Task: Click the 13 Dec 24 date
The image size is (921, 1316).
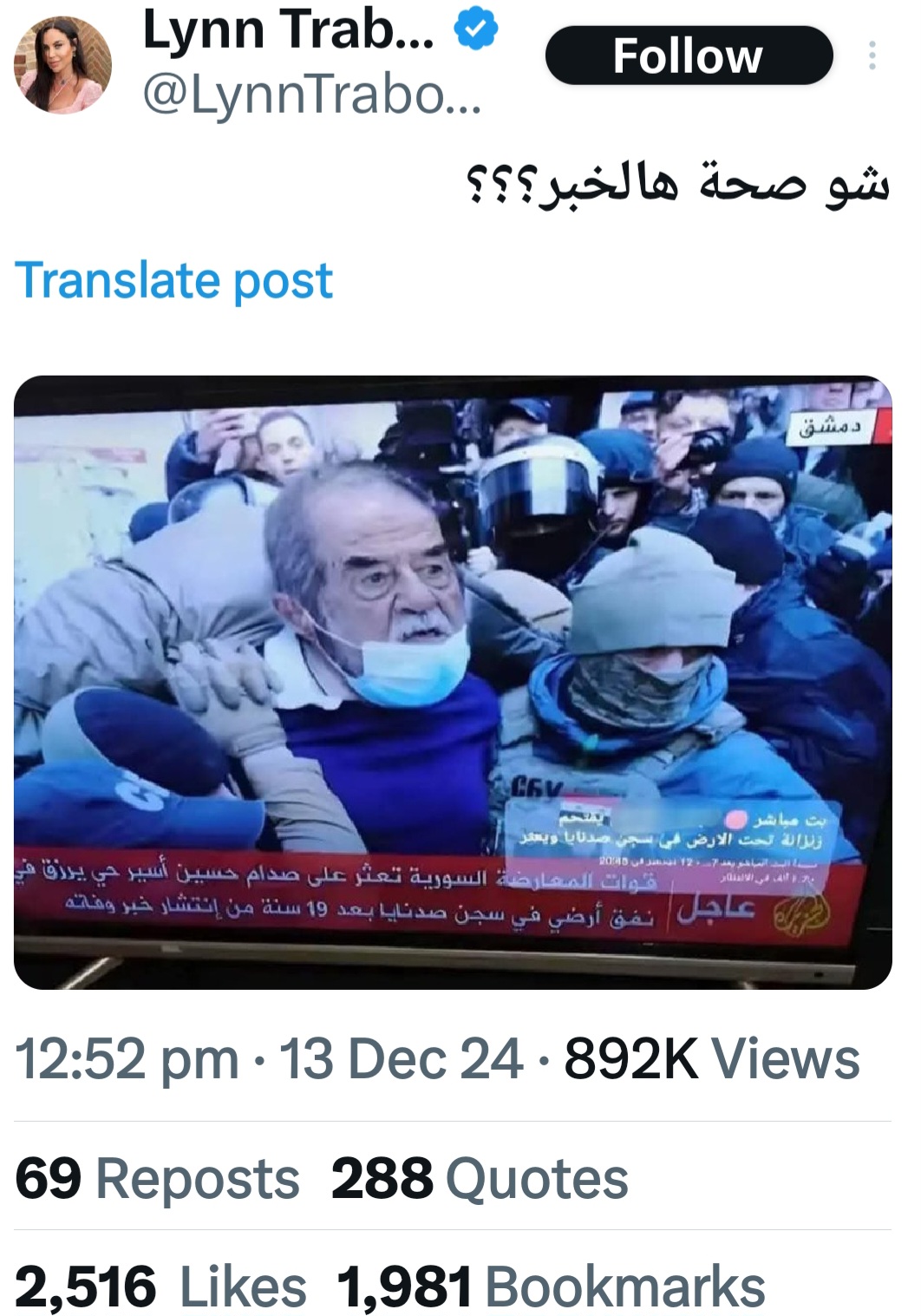Action: tap(401, 1059)
